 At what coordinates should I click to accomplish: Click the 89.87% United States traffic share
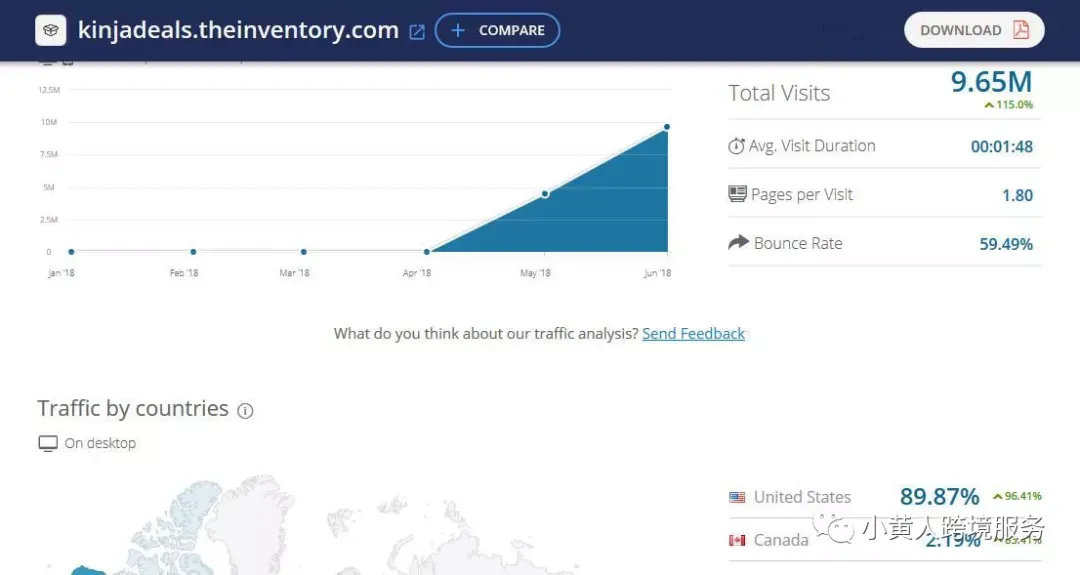point(939,496)
